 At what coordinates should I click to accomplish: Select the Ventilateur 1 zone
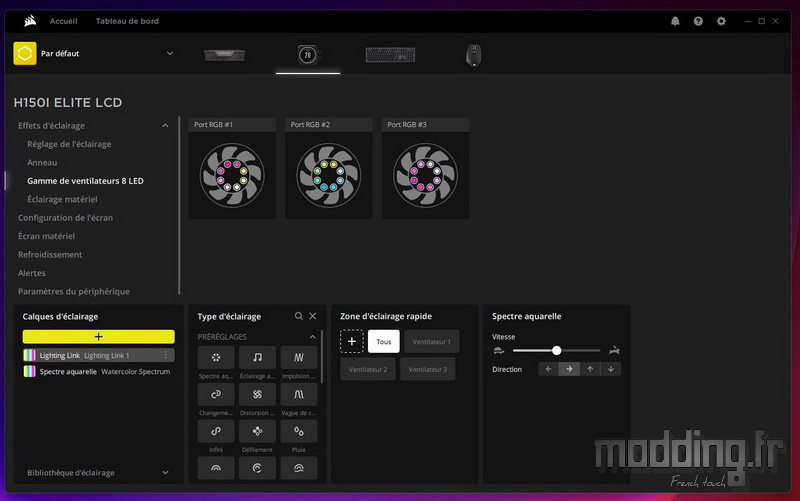[432, 341]
